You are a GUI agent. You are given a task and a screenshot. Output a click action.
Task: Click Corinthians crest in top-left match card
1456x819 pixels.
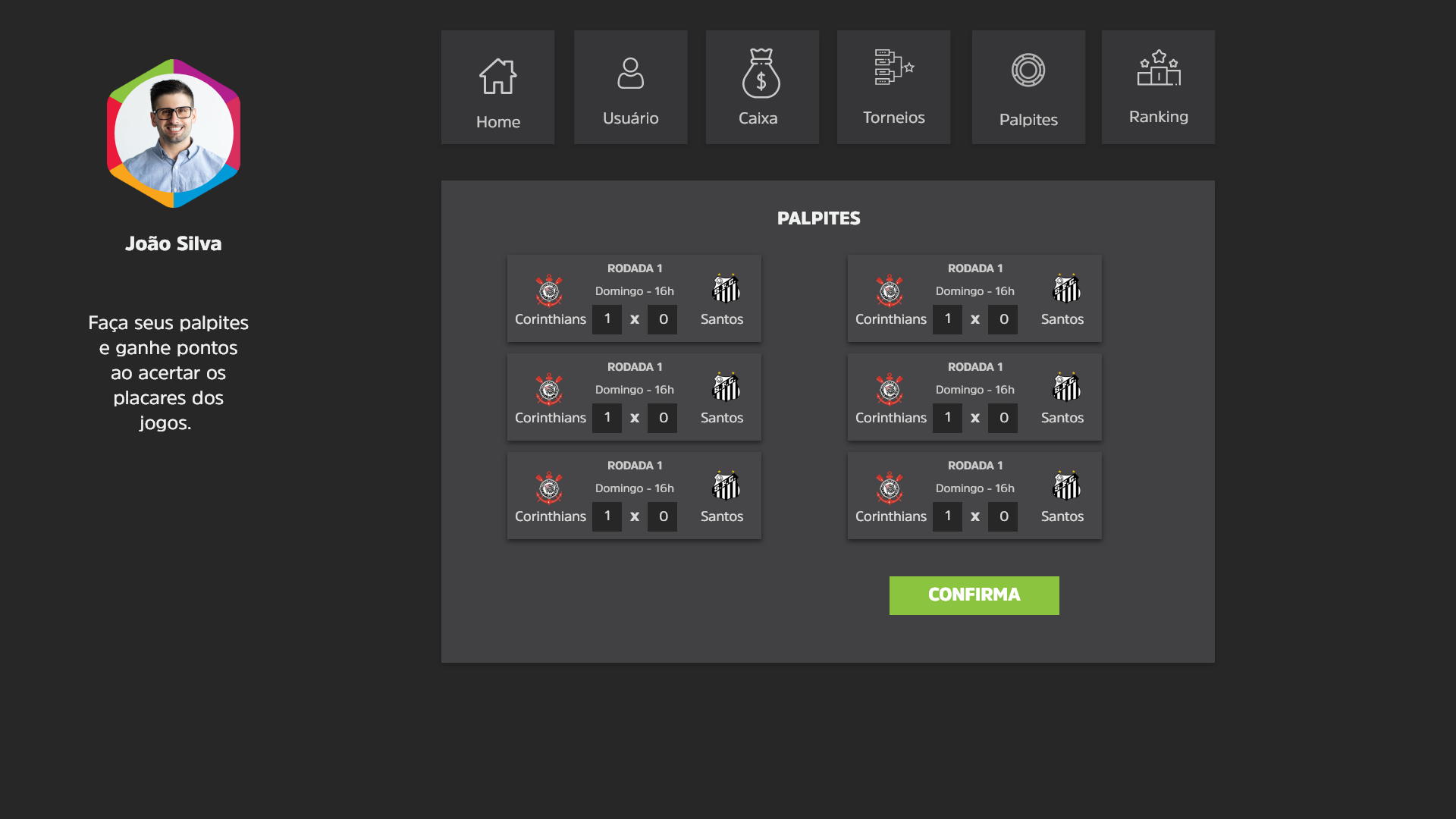point(549,290)
